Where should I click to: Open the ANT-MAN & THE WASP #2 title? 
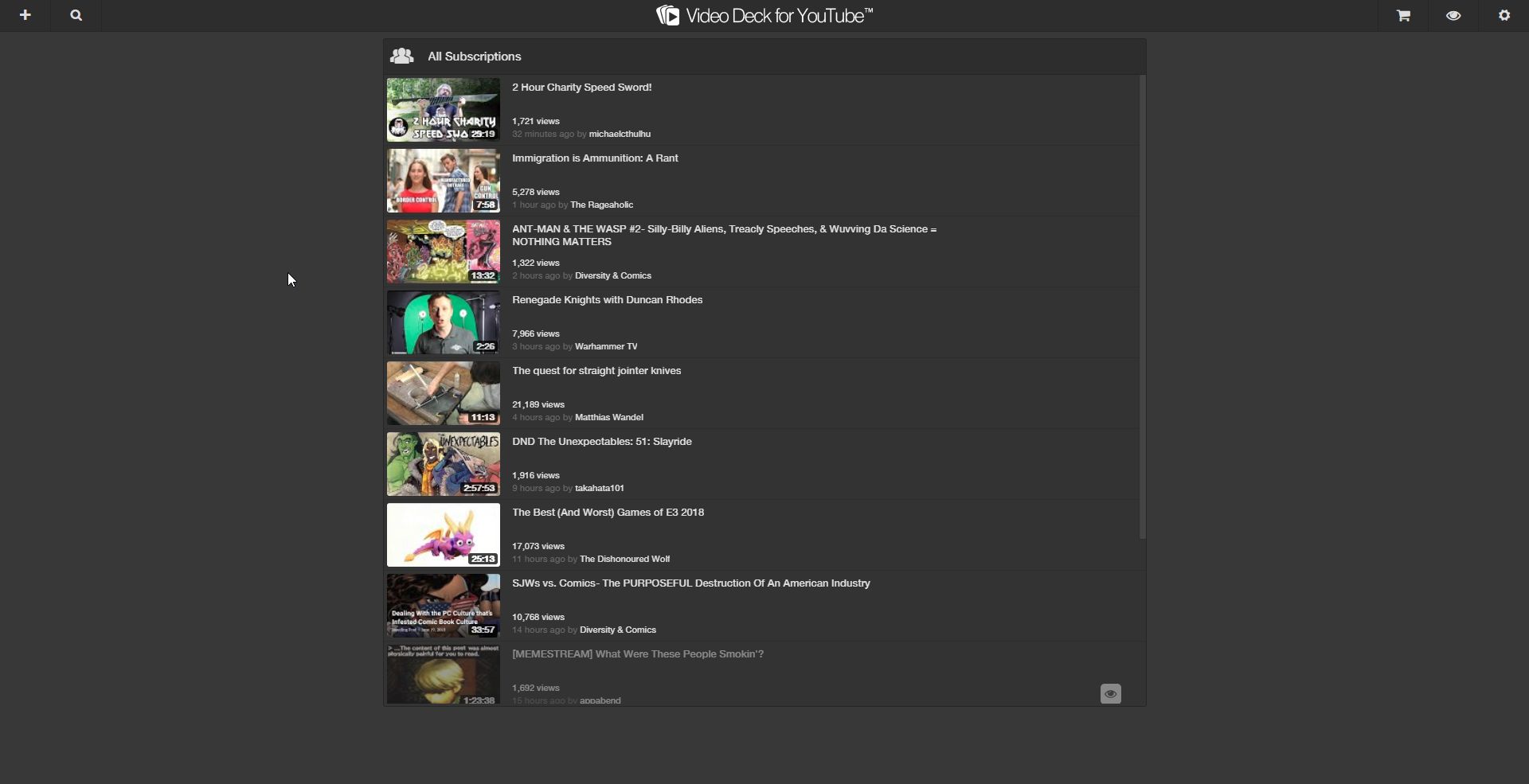click(x=724, y=236)
